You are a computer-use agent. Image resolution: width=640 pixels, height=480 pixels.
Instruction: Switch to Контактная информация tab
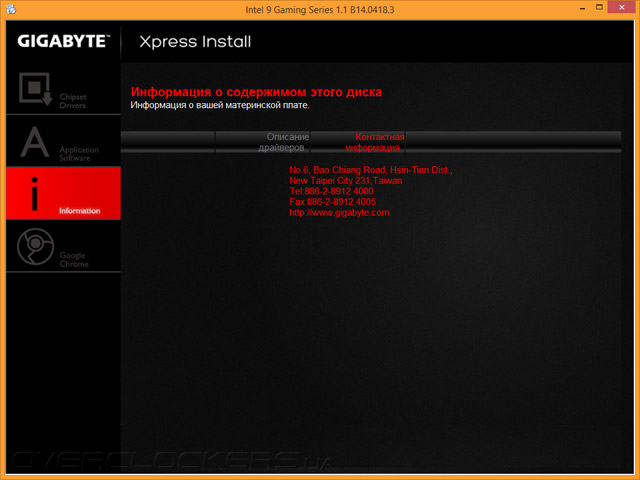click(x=358, y=142)
